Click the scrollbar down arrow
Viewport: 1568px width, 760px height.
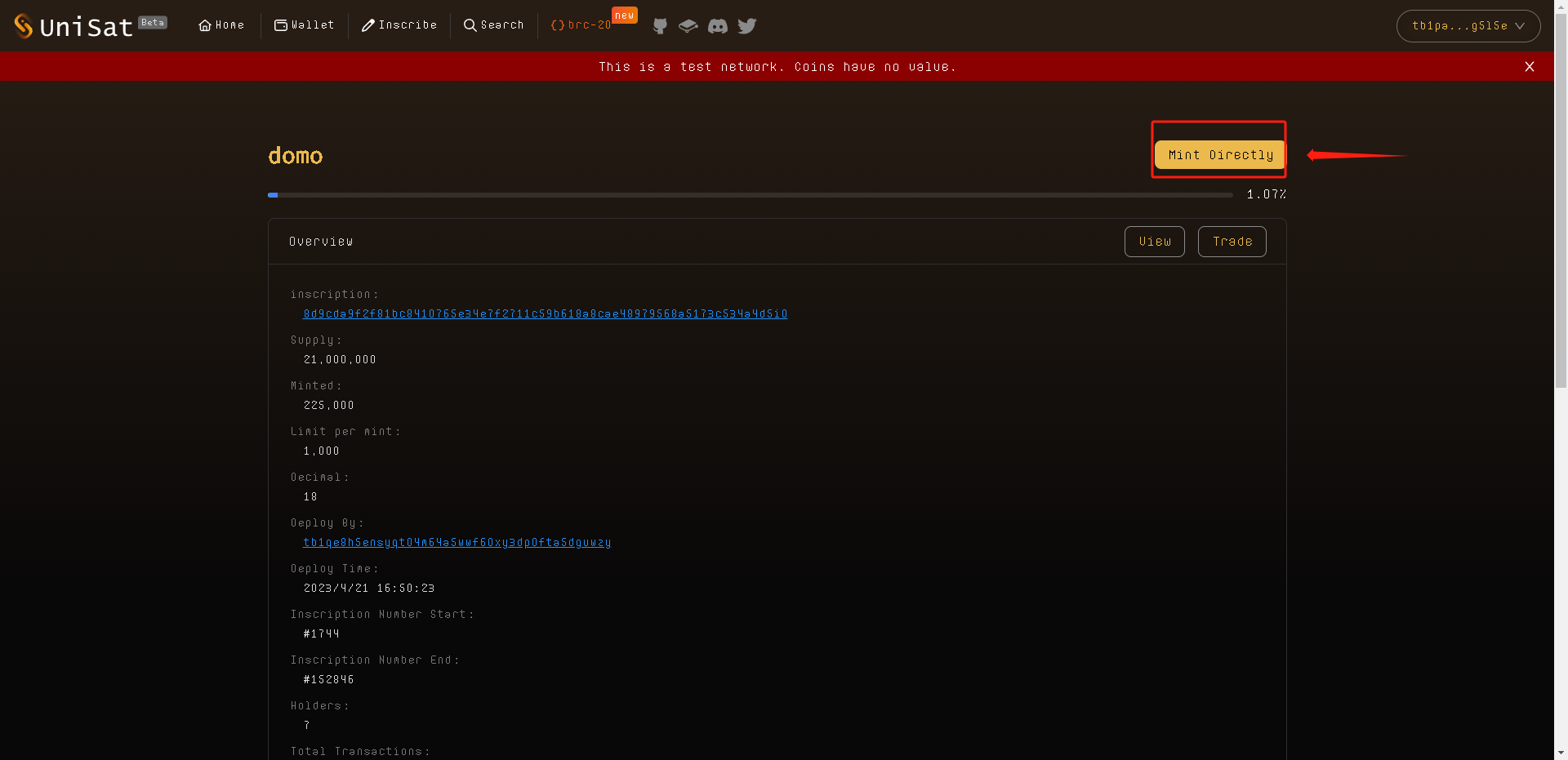tap(1561, 753)
